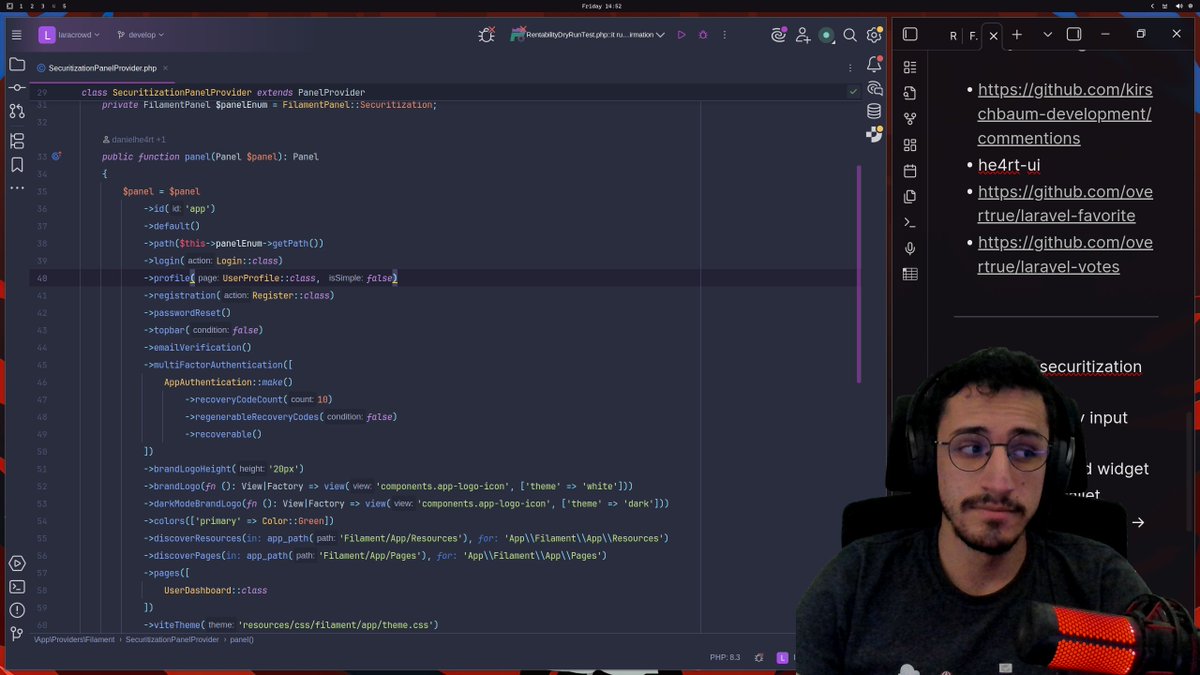Click the editor vertical scrollbar marker
Image resolution: width=1200 pixels, height=675 pixels.
coord(858,274)
